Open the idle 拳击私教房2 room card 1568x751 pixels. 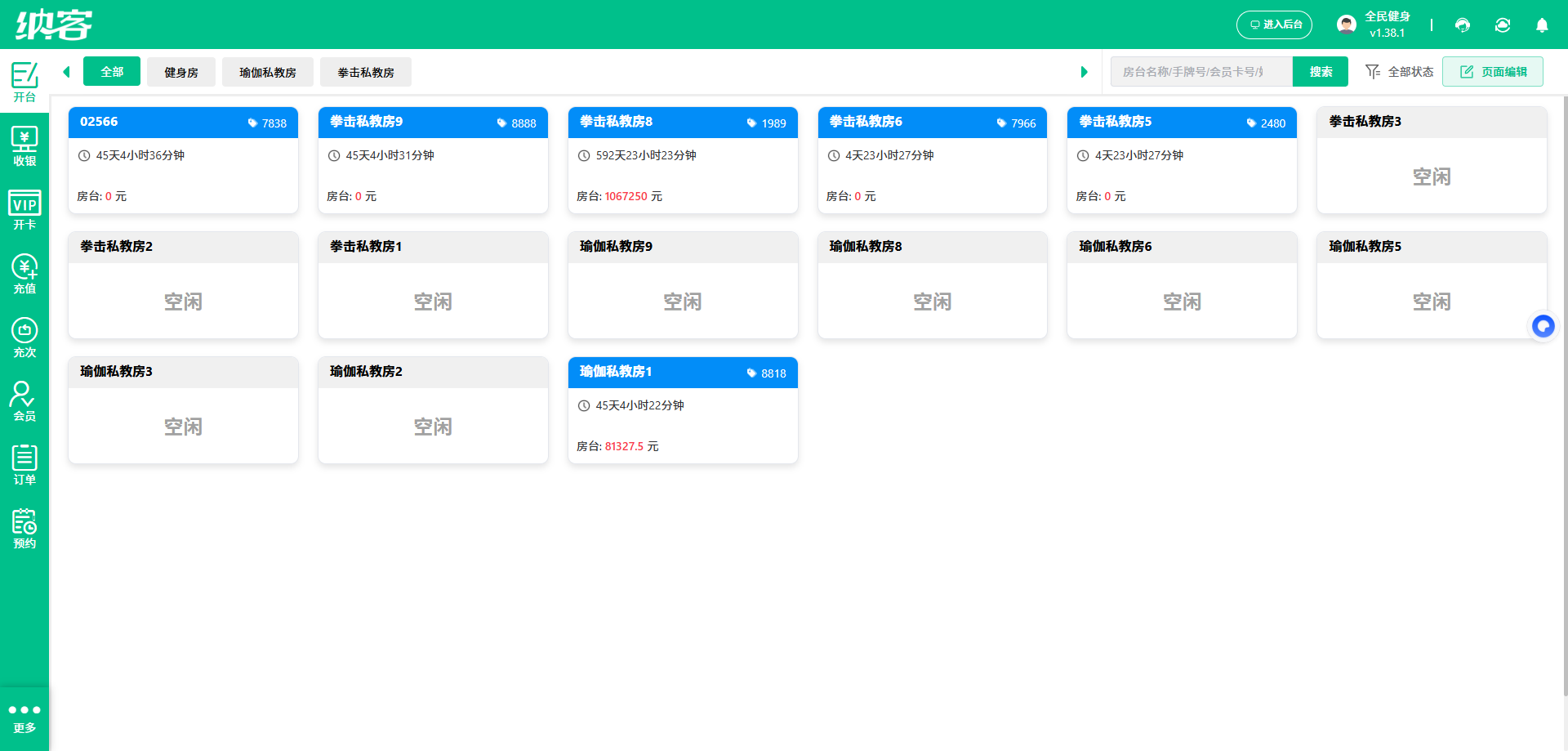(x=183, y=285)
